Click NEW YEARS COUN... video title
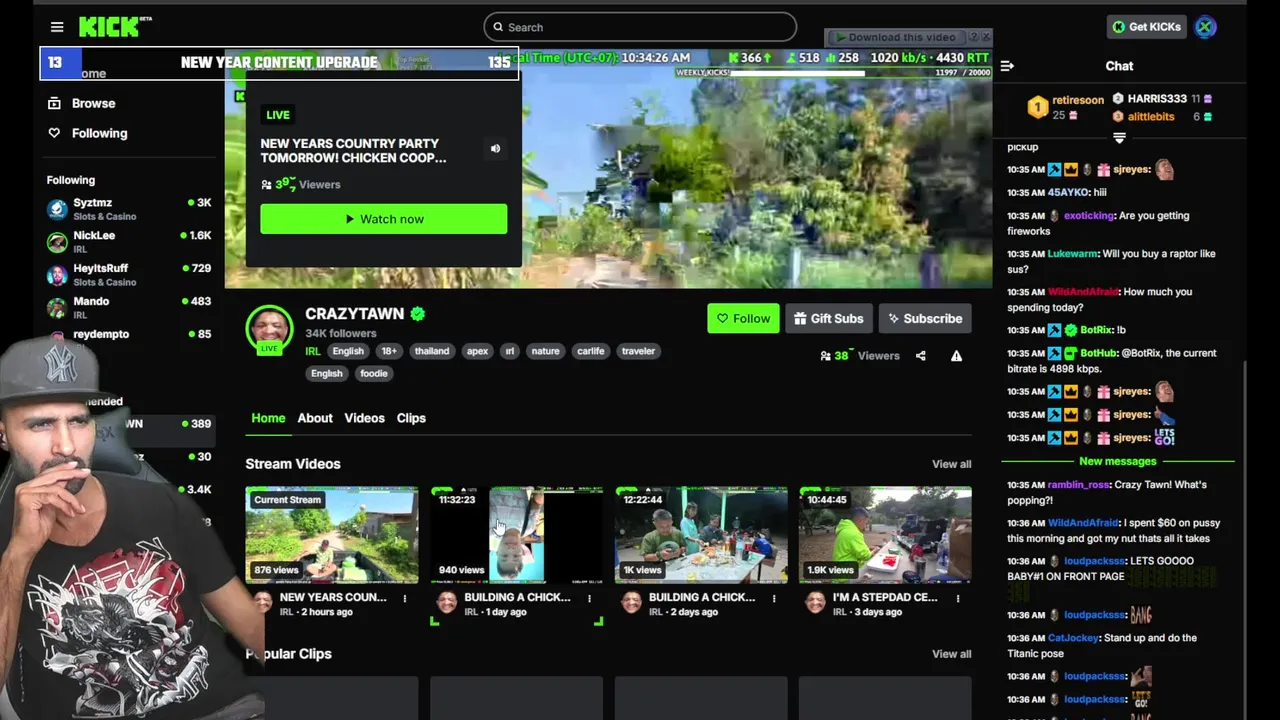 point(333,597)
